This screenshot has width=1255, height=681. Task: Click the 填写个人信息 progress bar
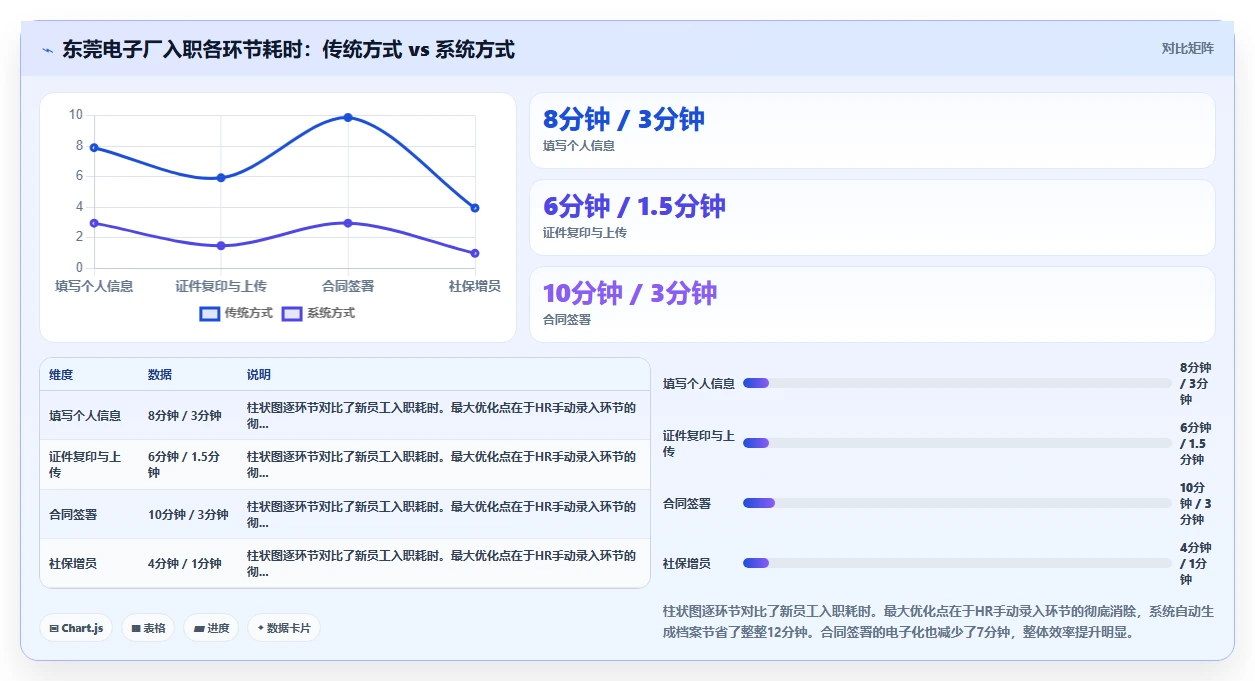click(x=957, y=383)
